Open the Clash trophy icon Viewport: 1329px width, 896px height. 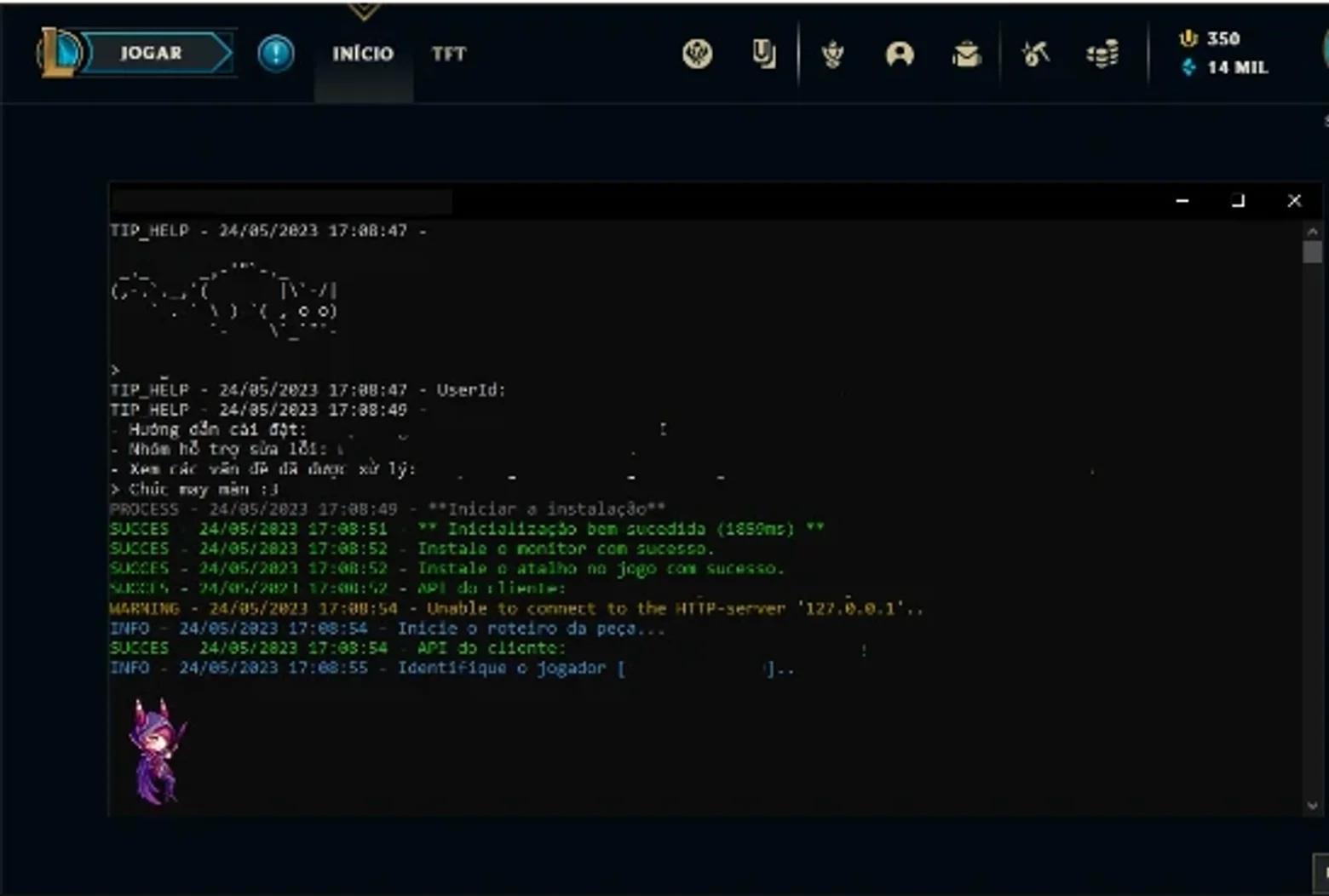tap(832, 55)
